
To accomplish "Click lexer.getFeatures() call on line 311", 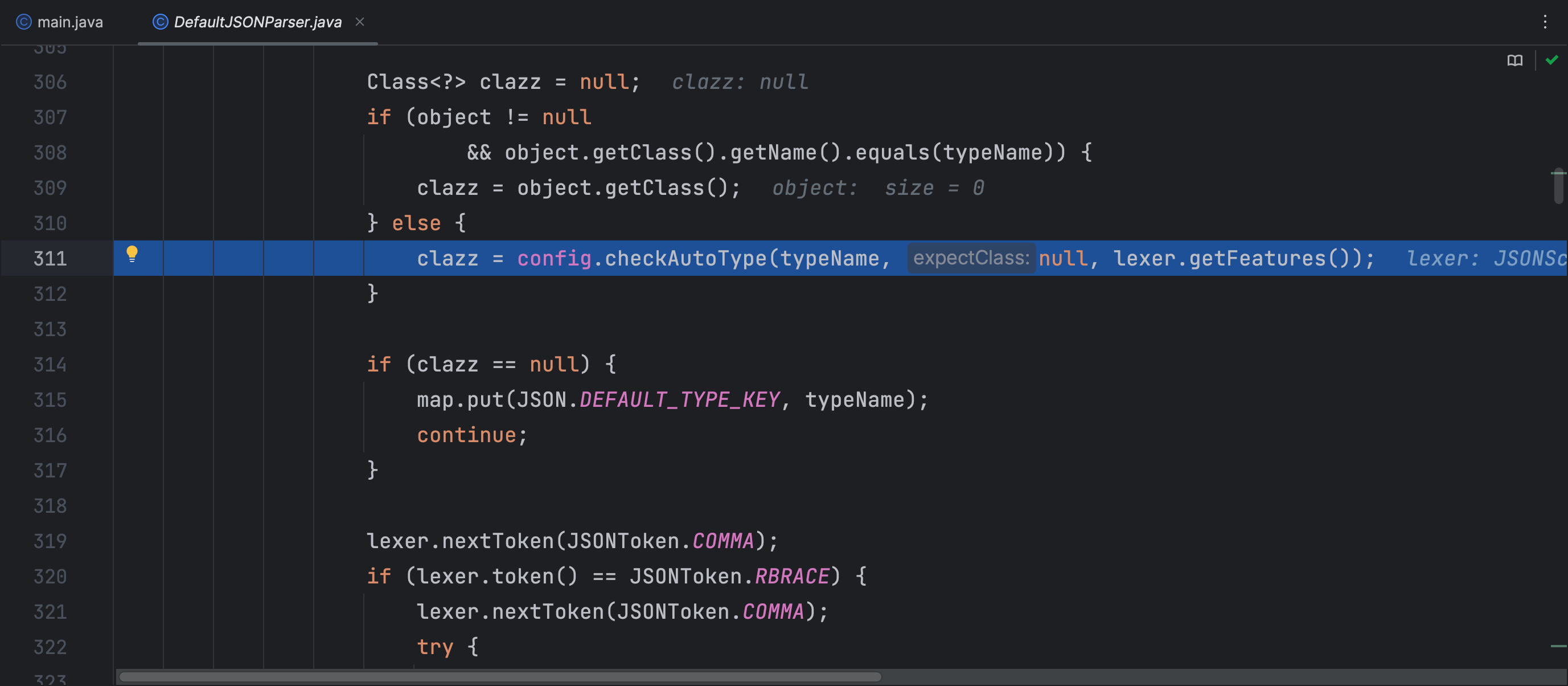I will pyautogui.click(x=1237, y=259).
